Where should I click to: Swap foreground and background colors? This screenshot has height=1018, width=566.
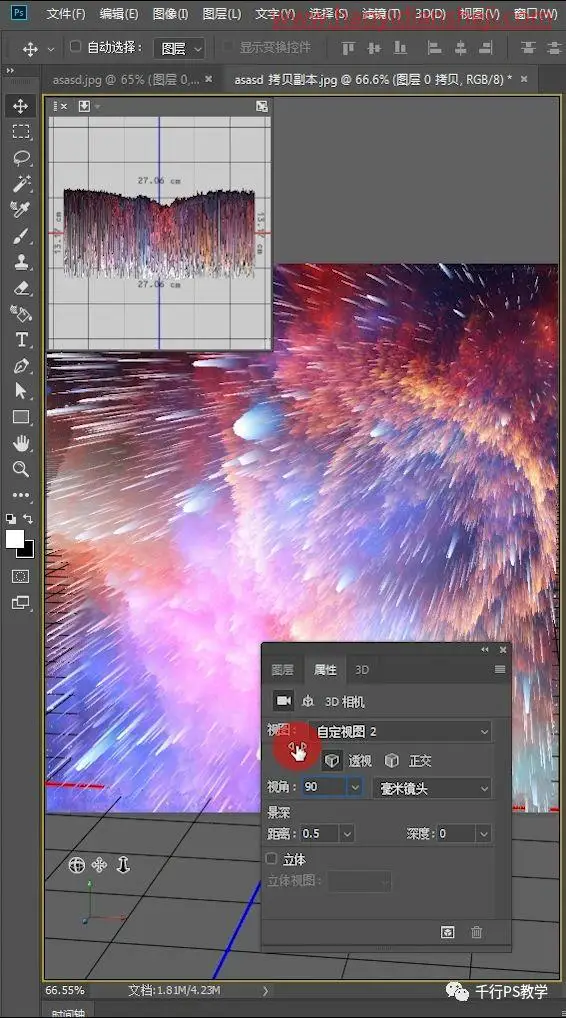point(29,519)
